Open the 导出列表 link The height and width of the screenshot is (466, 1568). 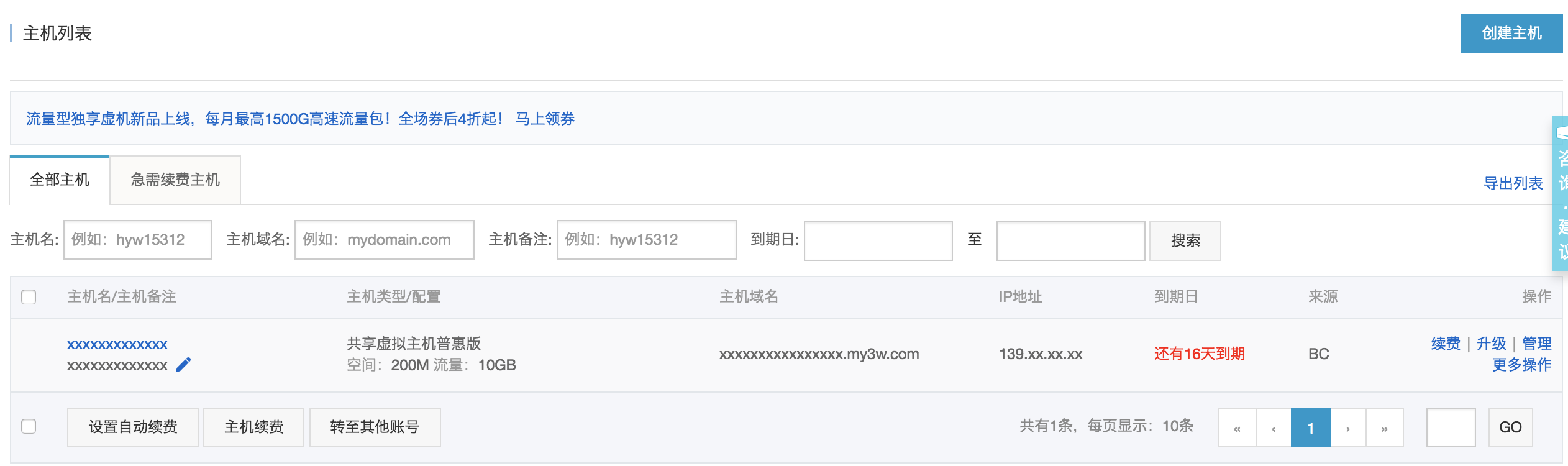1513,183
